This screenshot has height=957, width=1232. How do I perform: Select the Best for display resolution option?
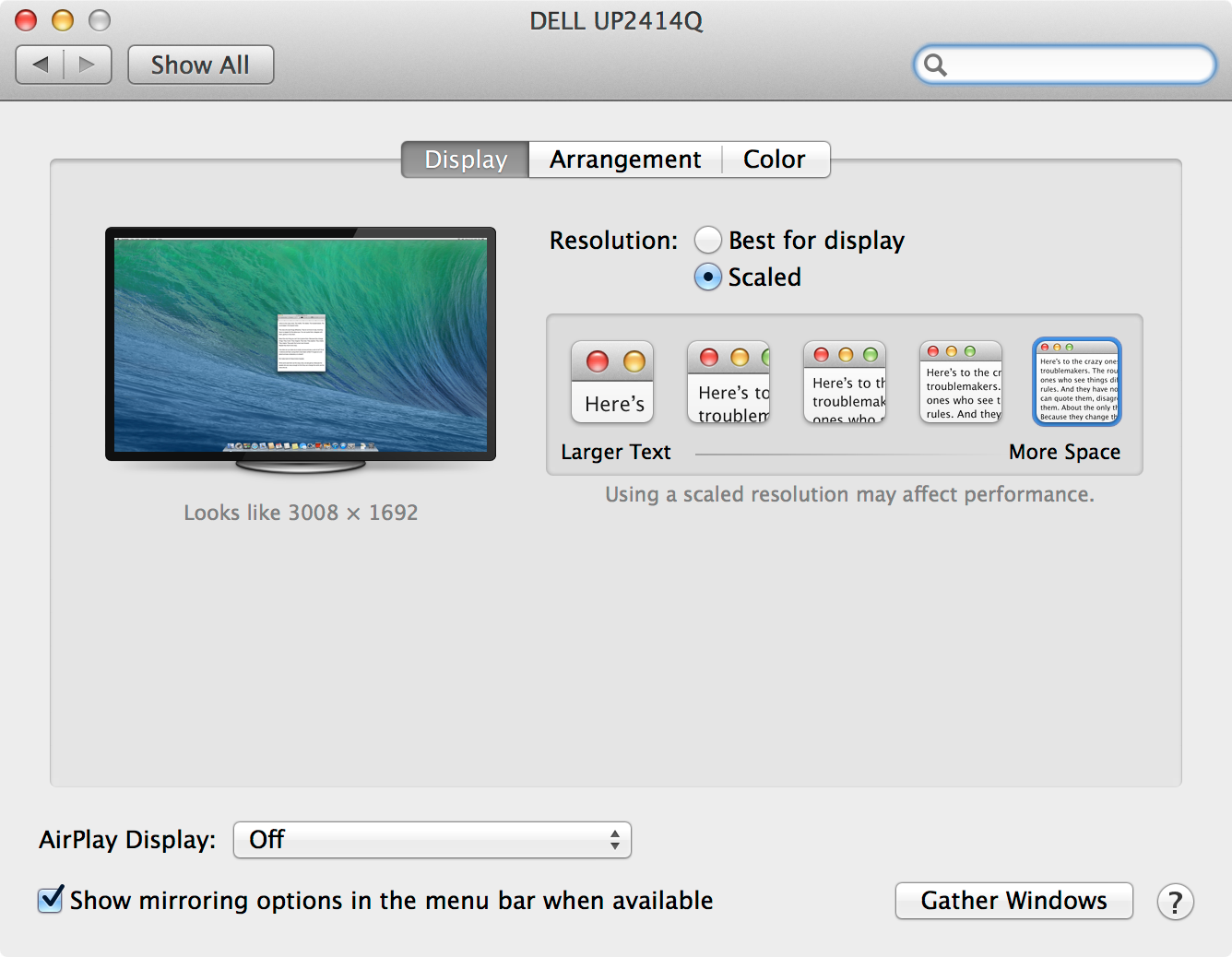point(708,240)
